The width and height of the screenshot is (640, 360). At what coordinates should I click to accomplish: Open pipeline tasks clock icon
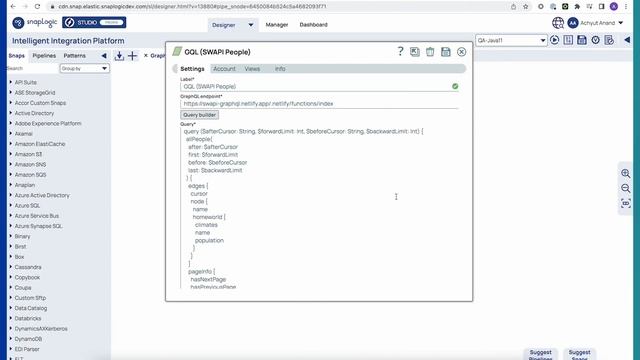point(596,40)
